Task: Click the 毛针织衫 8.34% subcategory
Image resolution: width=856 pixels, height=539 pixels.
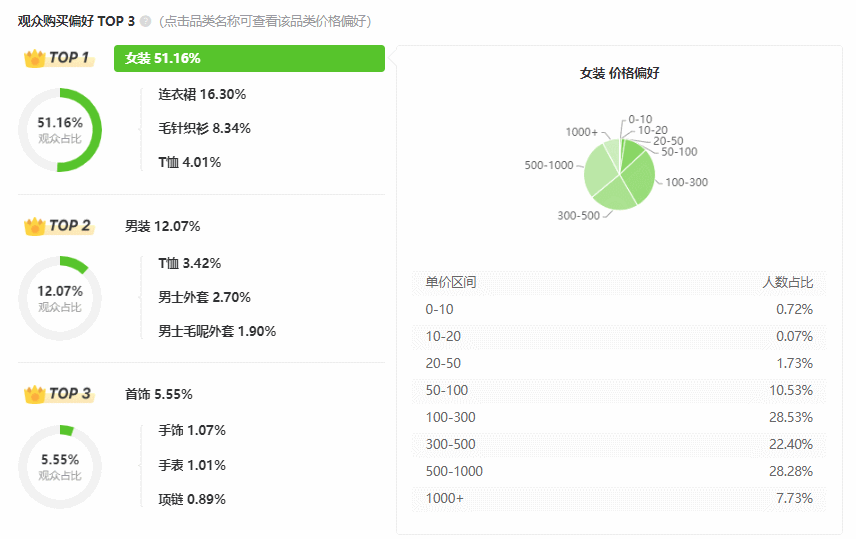Action: click(x=204, y=128)
